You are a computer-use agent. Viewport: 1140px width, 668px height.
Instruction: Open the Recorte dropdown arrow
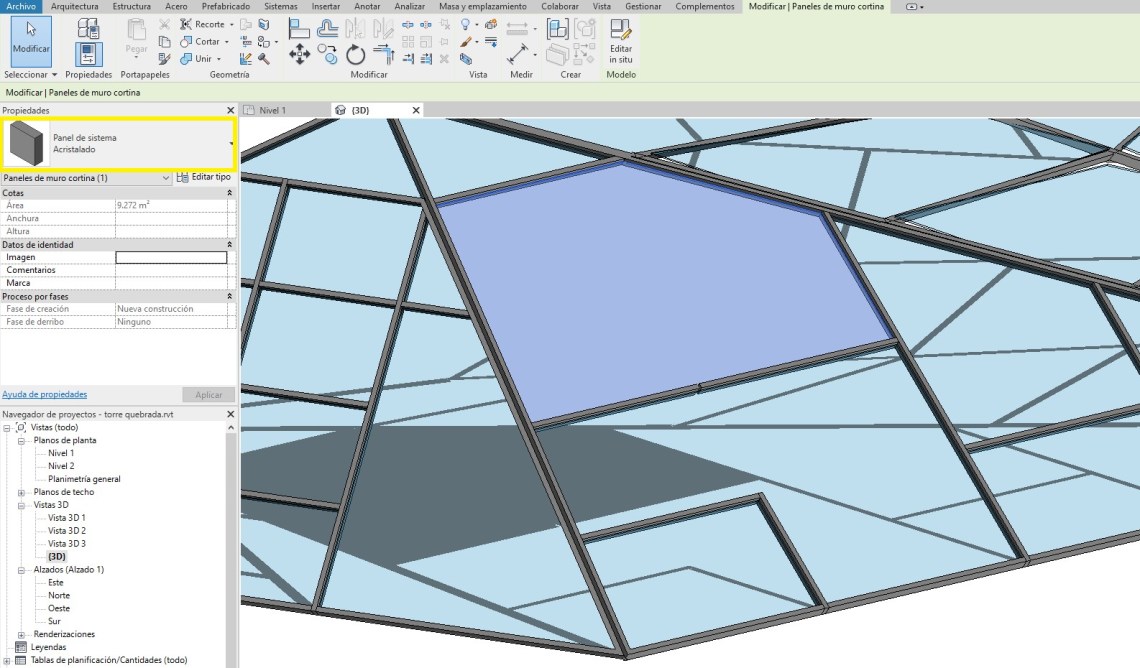pyautogui.click(x=232, y=25)
